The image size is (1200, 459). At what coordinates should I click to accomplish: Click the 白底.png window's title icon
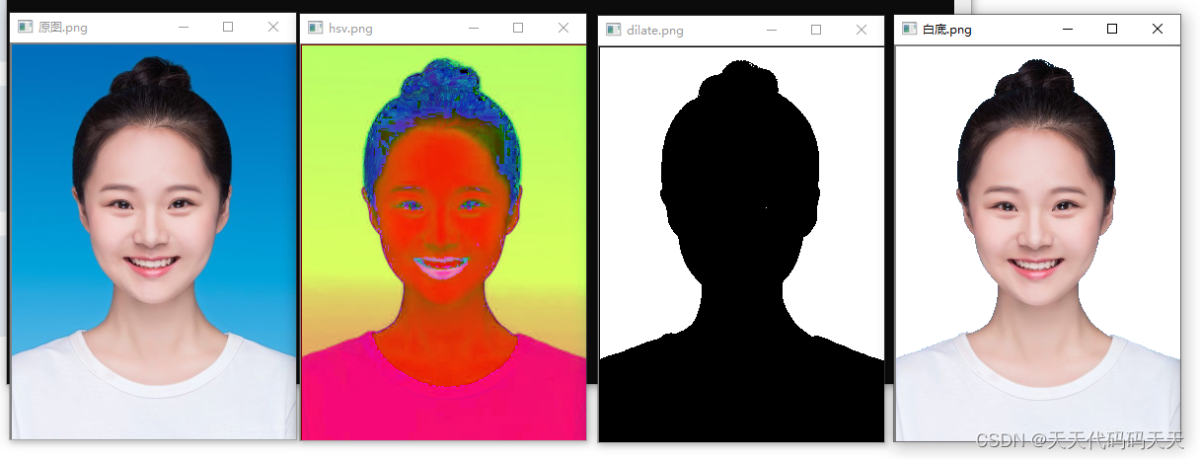click(x=909, y=29)
